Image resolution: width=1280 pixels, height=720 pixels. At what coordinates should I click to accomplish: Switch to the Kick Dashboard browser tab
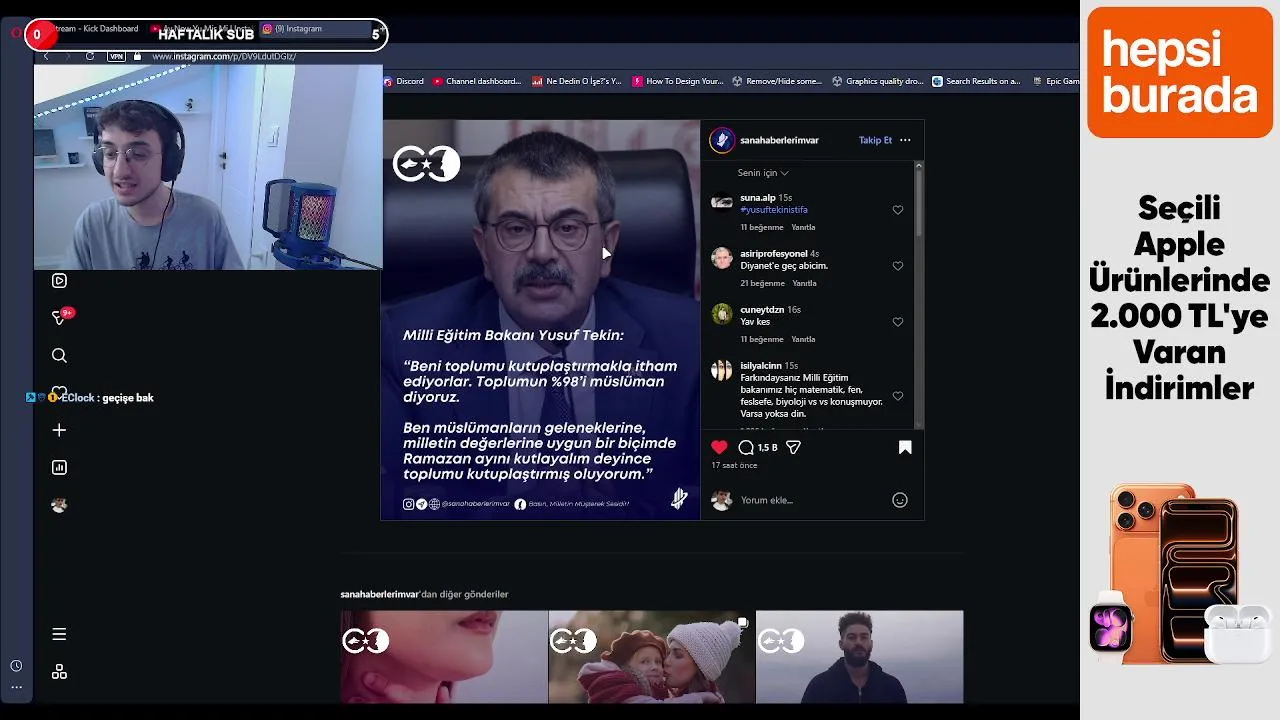point(95,29)
